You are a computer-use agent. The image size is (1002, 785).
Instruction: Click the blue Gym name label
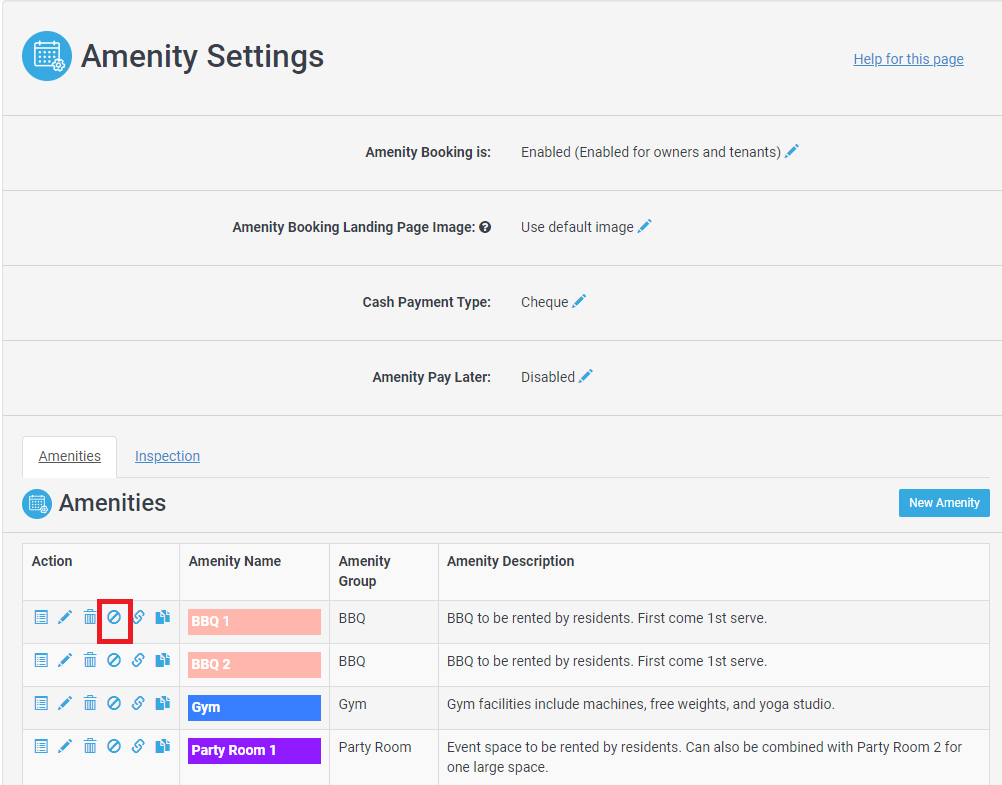pyautogui.click(x=254, y=708)
